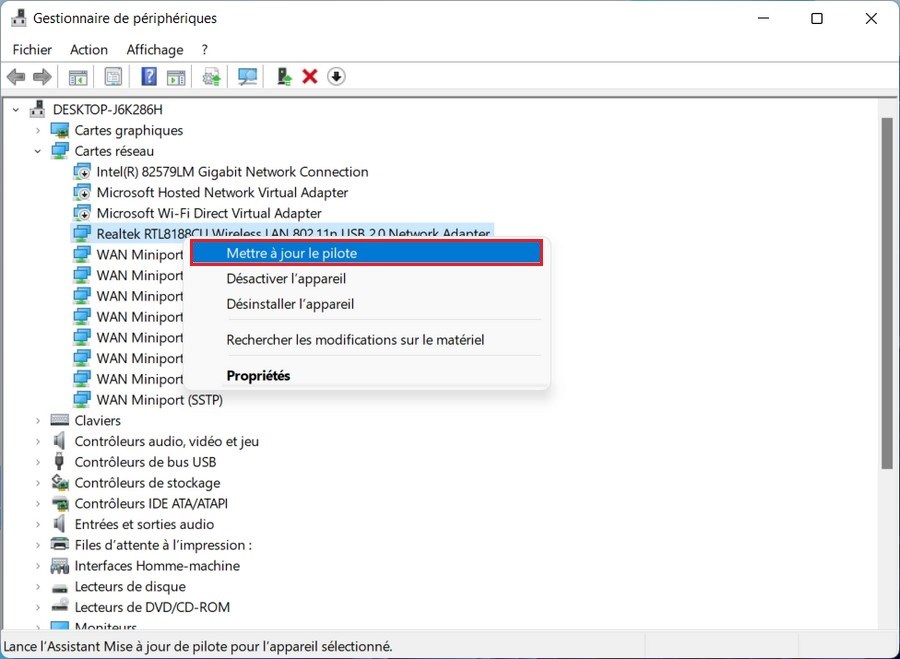Expand Entrées et sorties audio
Viewport: 900px width, 659px height.
[38, 524]
